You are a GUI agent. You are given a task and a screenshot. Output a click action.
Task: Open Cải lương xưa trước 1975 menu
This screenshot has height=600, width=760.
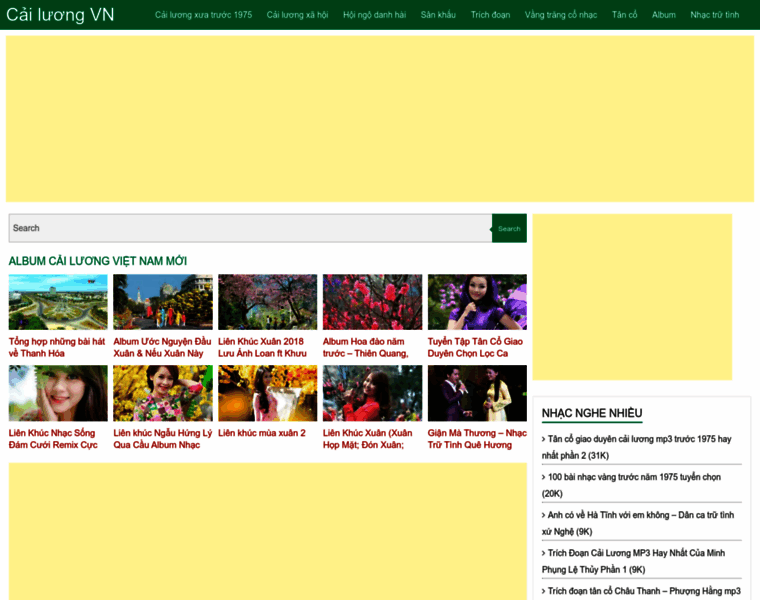pyautogui.click(x=203, y=15)
